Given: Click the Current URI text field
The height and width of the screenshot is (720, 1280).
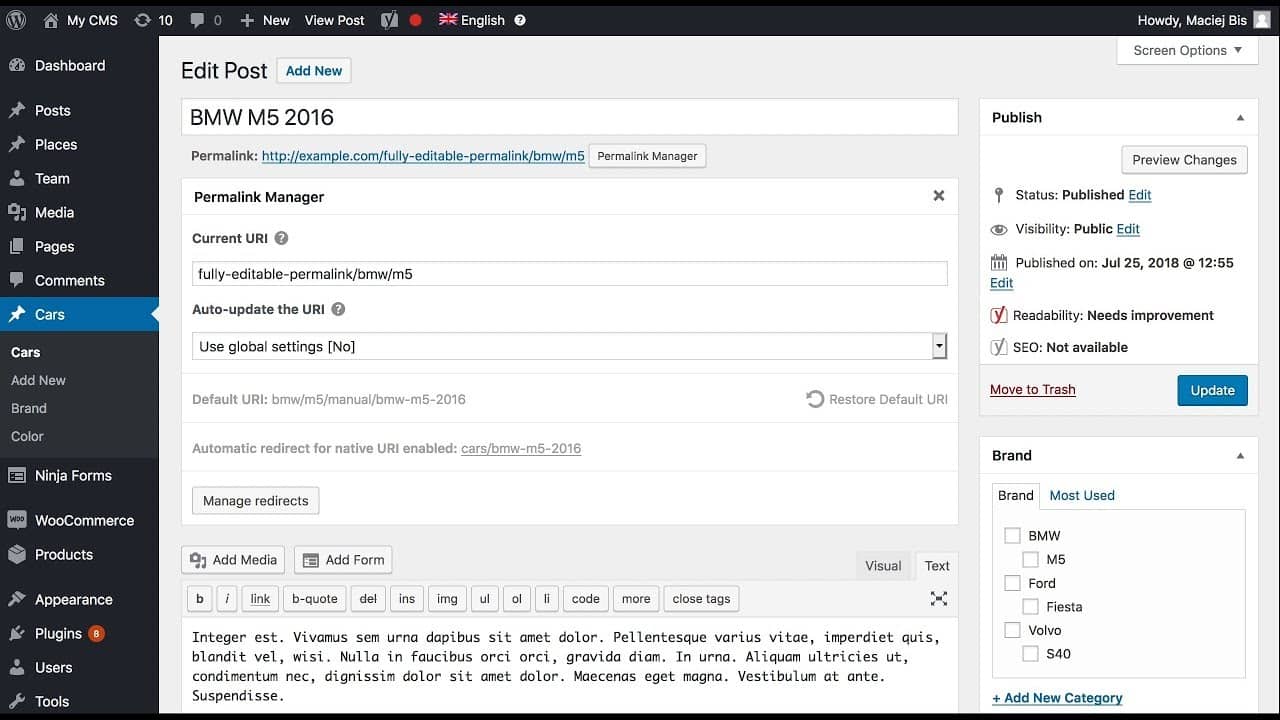Looking at the screenshot, I should pyautogui.click(x=568, y=274).
